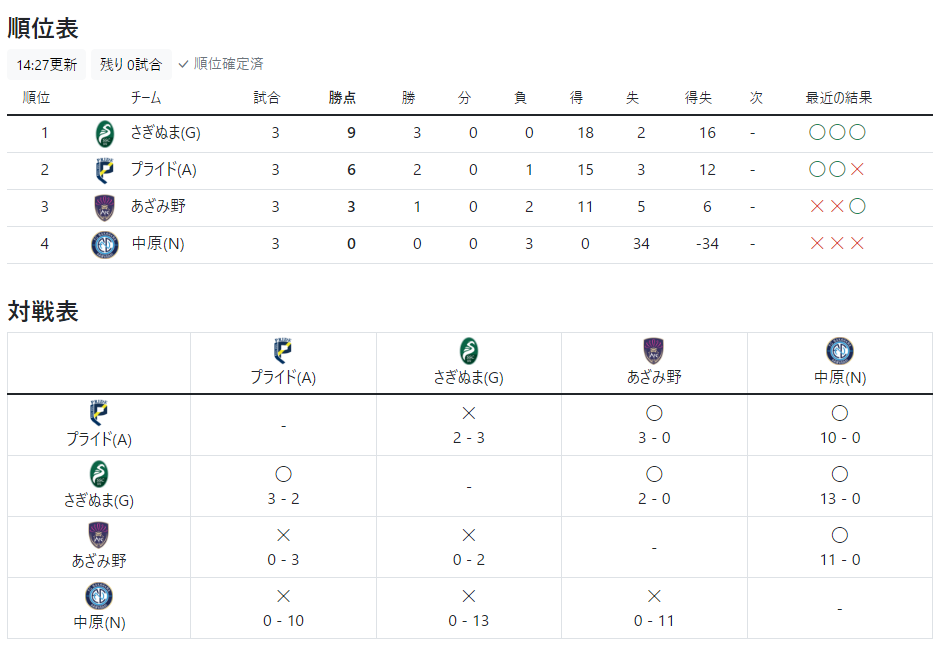Click the 順位確定済 checkmark label
The height and width of the screenshot is (647, 940).
(x=221, y=64)
